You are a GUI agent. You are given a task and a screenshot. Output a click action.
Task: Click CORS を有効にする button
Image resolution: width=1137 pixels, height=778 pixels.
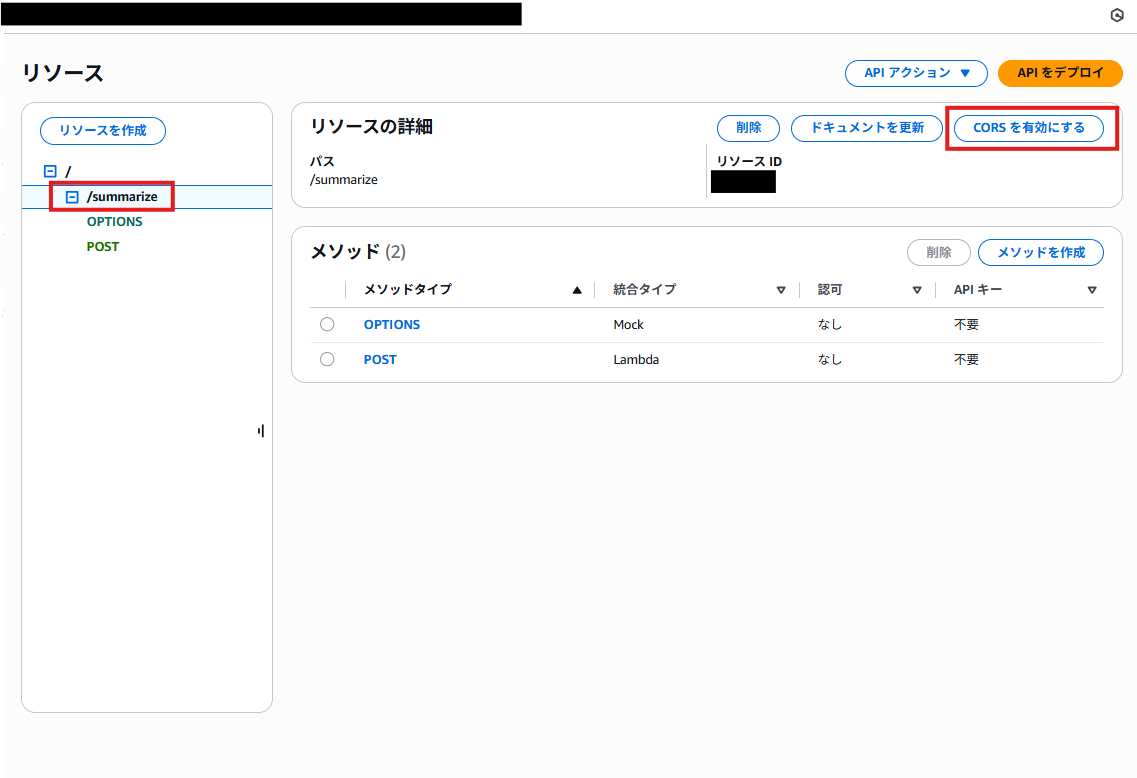(x=1029, y=128)
